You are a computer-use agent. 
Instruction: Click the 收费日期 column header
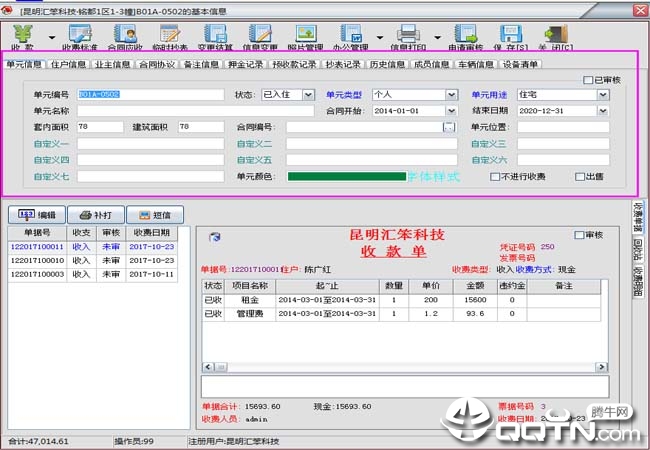click(152, 233)
